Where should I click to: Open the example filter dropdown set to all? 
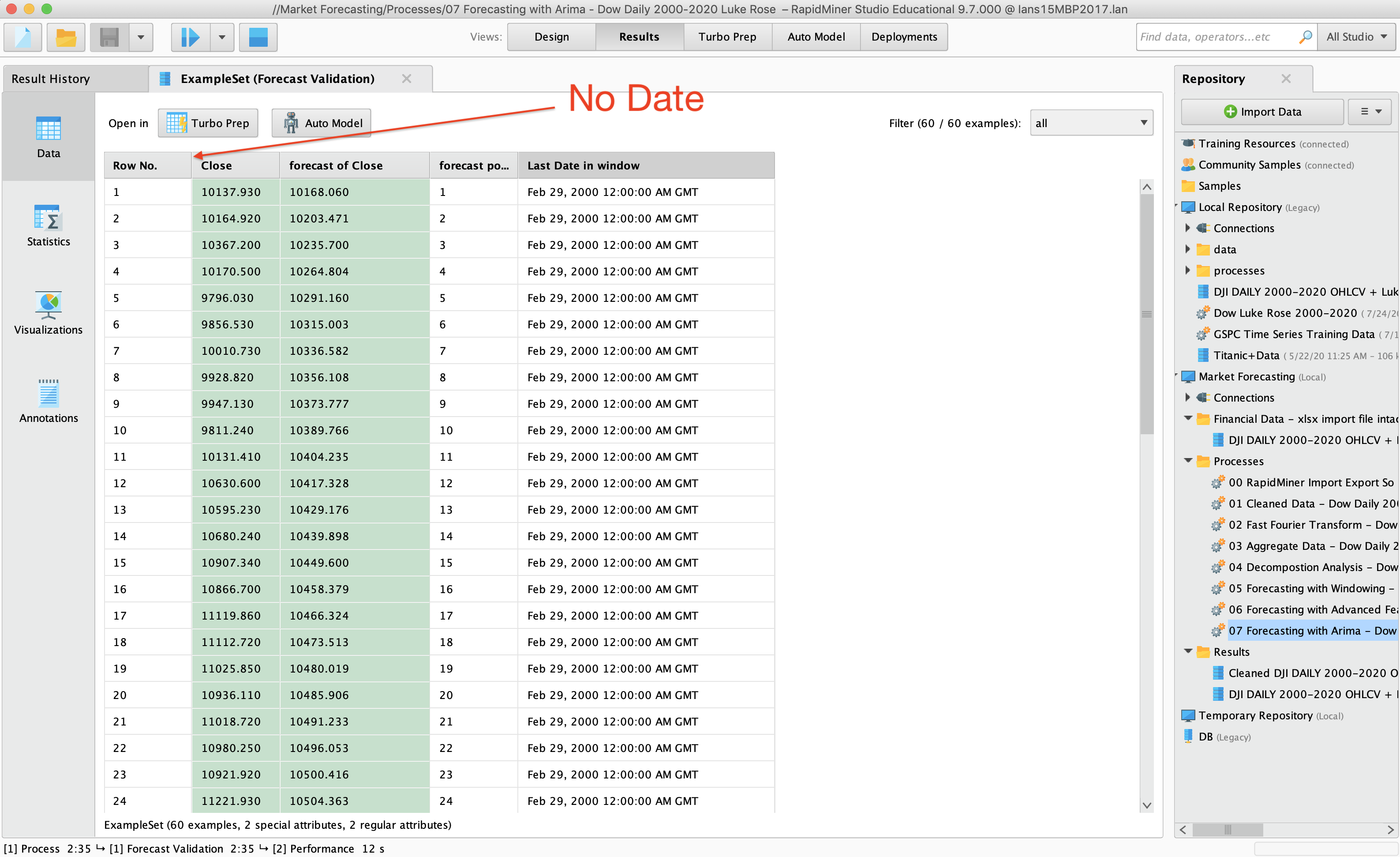pyautogui.click(x=1091, y=123)
